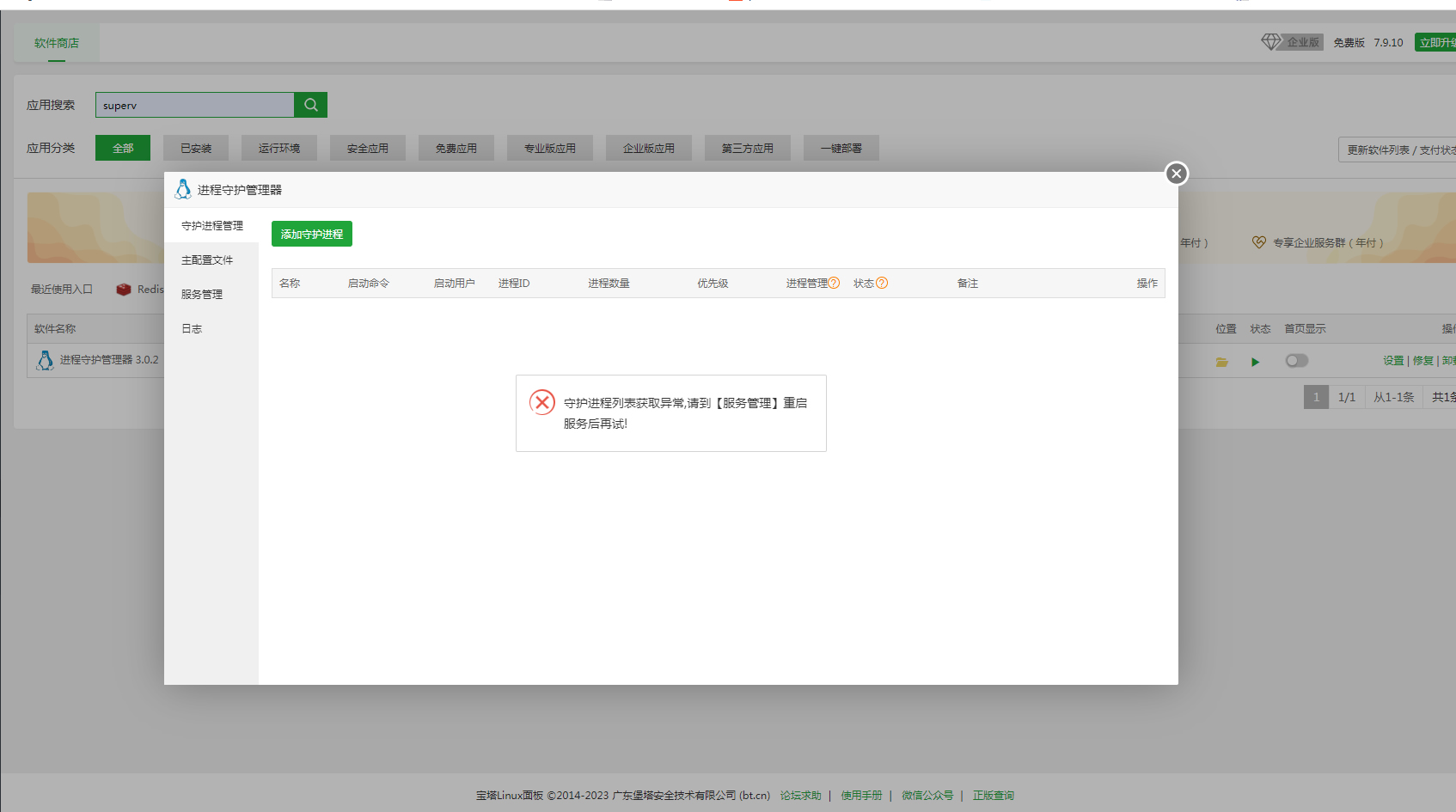This screenshot has width=1456, height=812.
Task: Click the 进程ID column header
Action: tap(514, 283)
